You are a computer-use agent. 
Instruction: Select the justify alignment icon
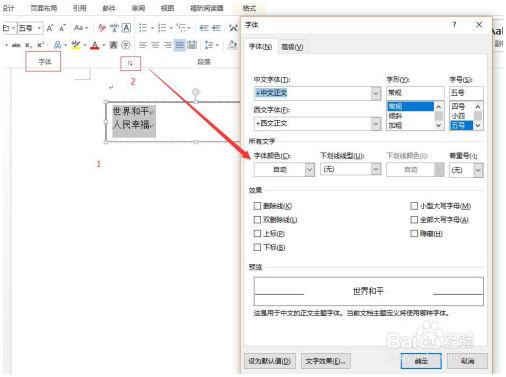(x=180, y=45)
